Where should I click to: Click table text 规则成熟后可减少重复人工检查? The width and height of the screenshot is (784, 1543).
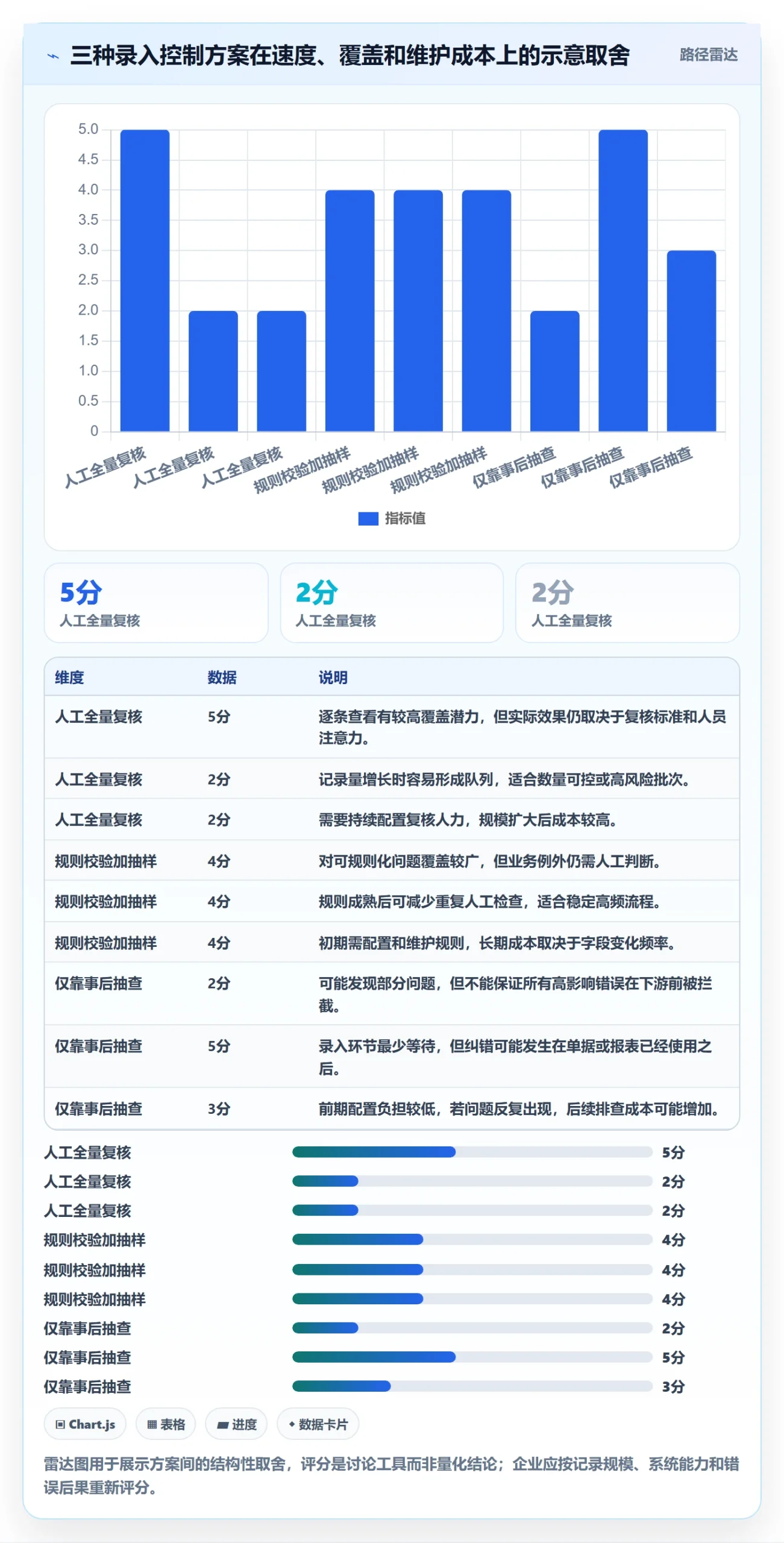[x=420, y=902]
